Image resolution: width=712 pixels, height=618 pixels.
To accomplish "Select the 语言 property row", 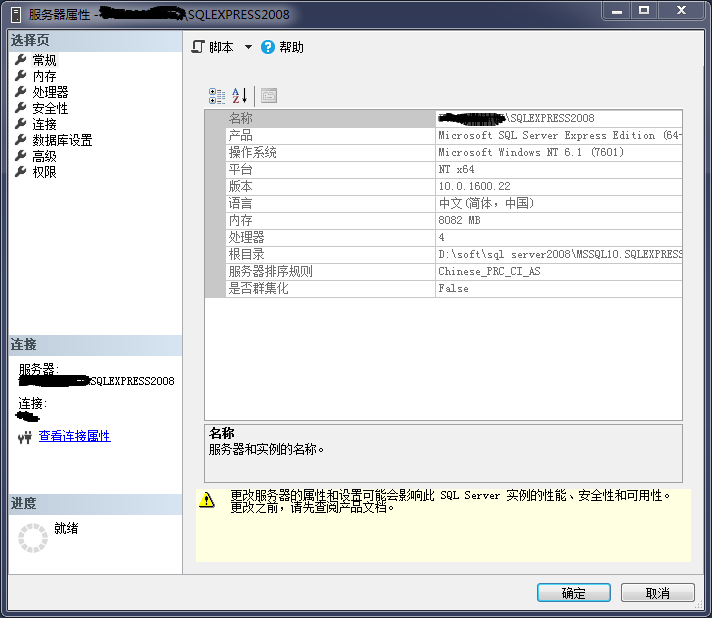I will click(444, 203).
